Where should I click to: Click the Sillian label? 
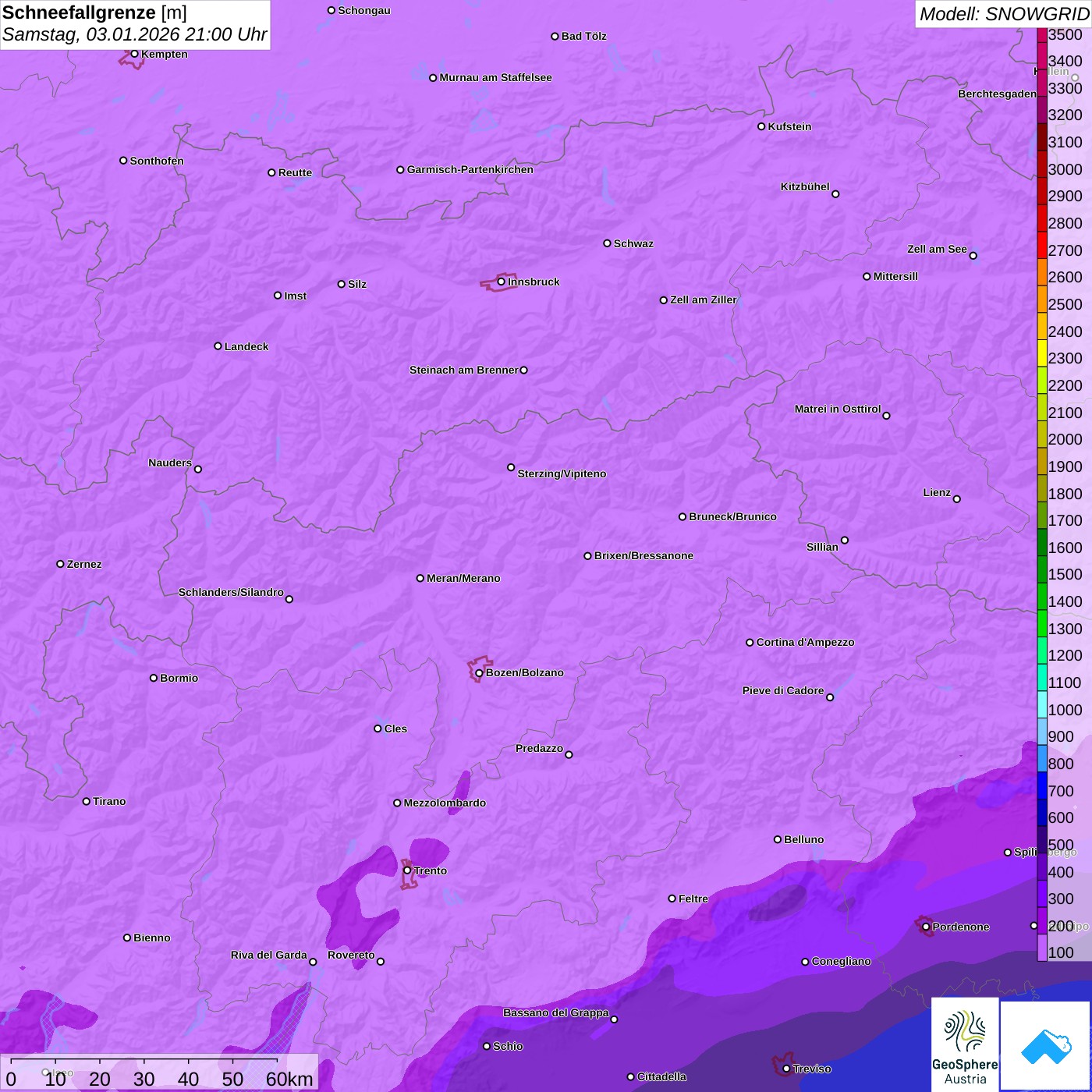(x=822, y=547)
